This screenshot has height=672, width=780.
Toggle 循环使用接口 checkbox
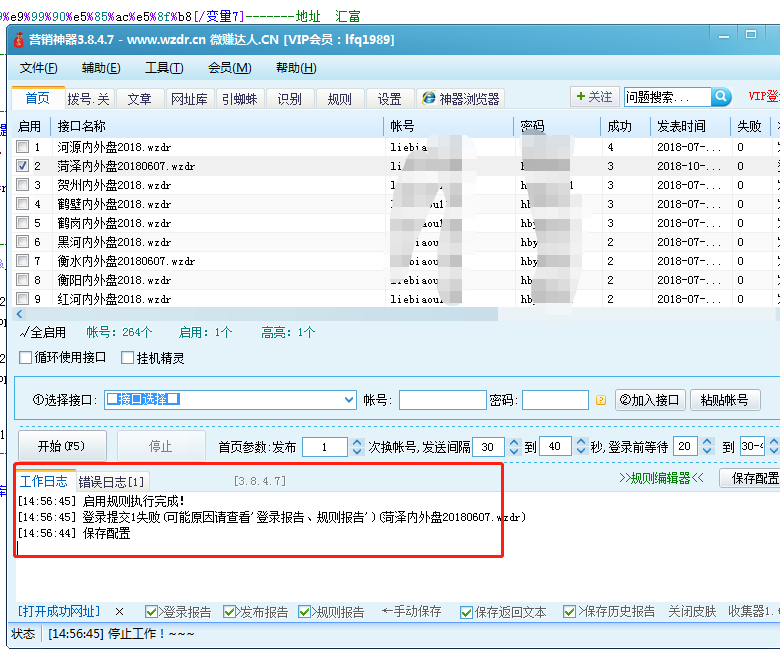point(25,357)
